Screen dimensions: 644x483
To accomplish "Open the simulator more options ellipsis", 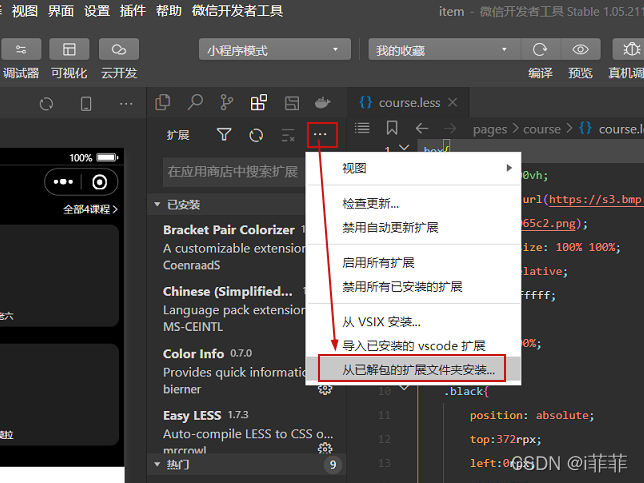I will [126, 104].
